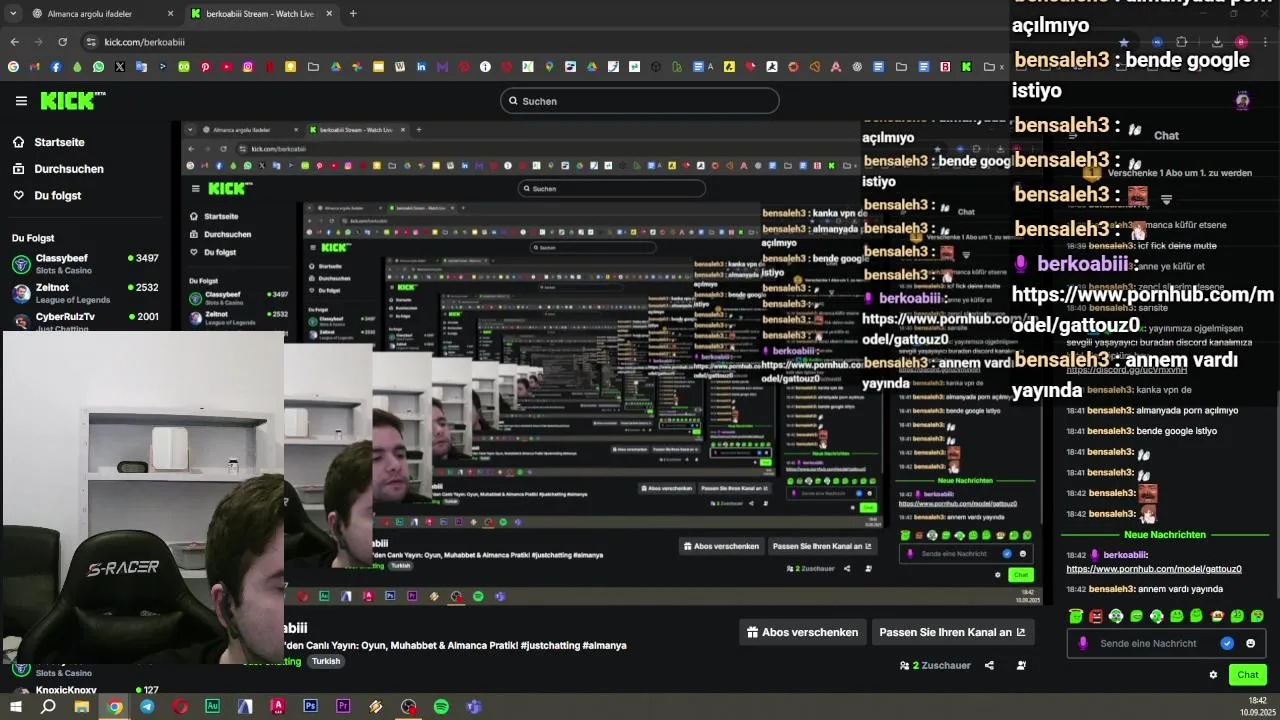This screenshot has height=720, width=1280.
Task: Expand the bookmarks overflow chevron
Action: click(1001, 67)
